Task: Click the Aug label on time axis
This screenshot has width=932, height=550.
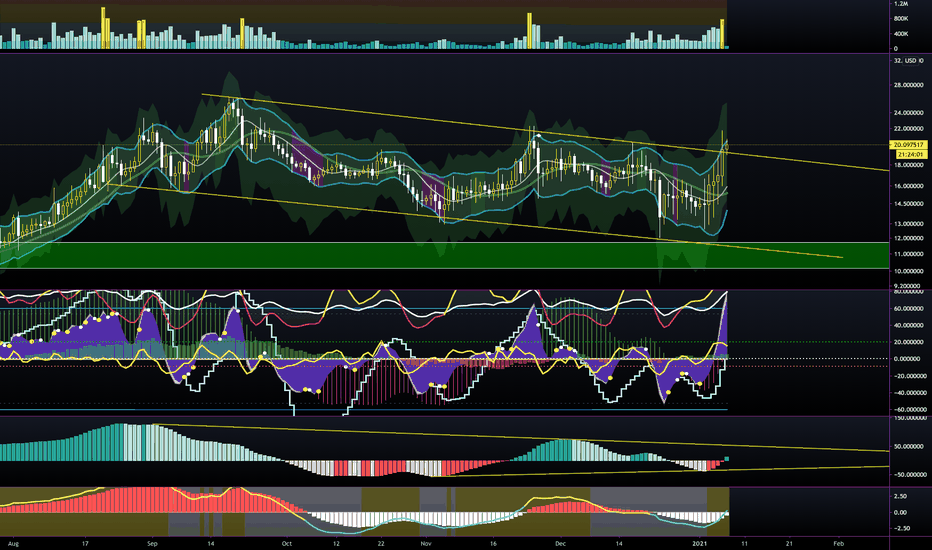Action: pyautogui.click(x=13, y=543)
